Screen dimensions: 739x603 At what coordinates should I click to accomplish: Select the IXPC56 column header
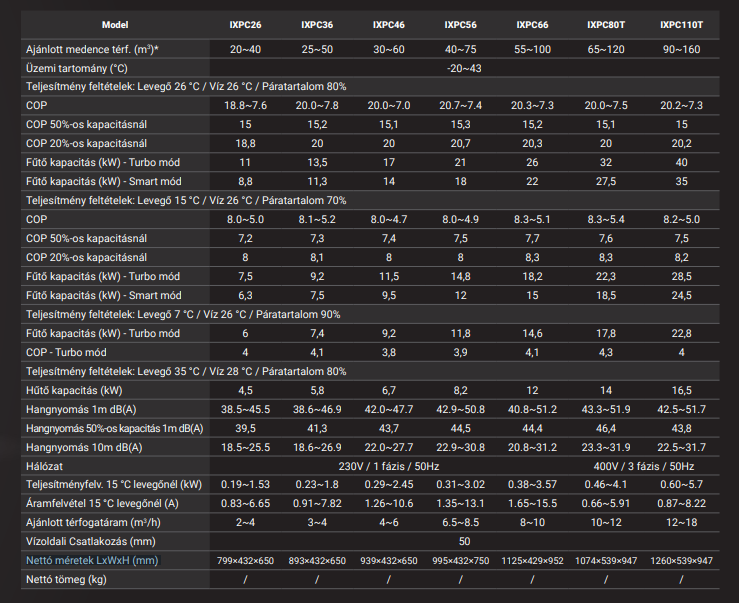(x=460, y=23)
